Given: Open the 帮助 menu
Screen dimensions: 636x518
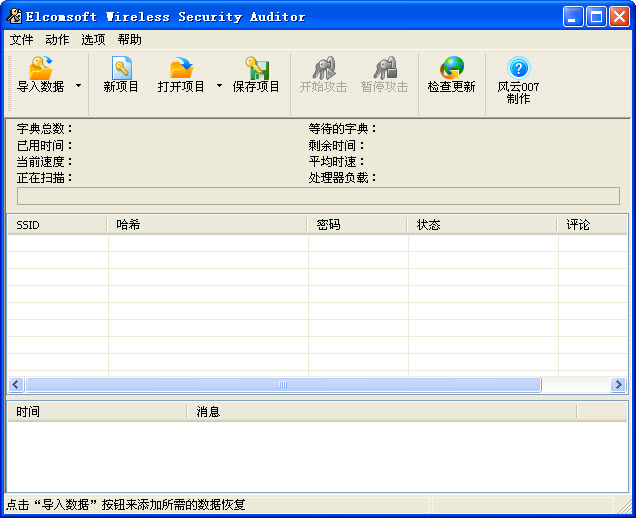Looking at the screenshot, I should pos(130,40).
